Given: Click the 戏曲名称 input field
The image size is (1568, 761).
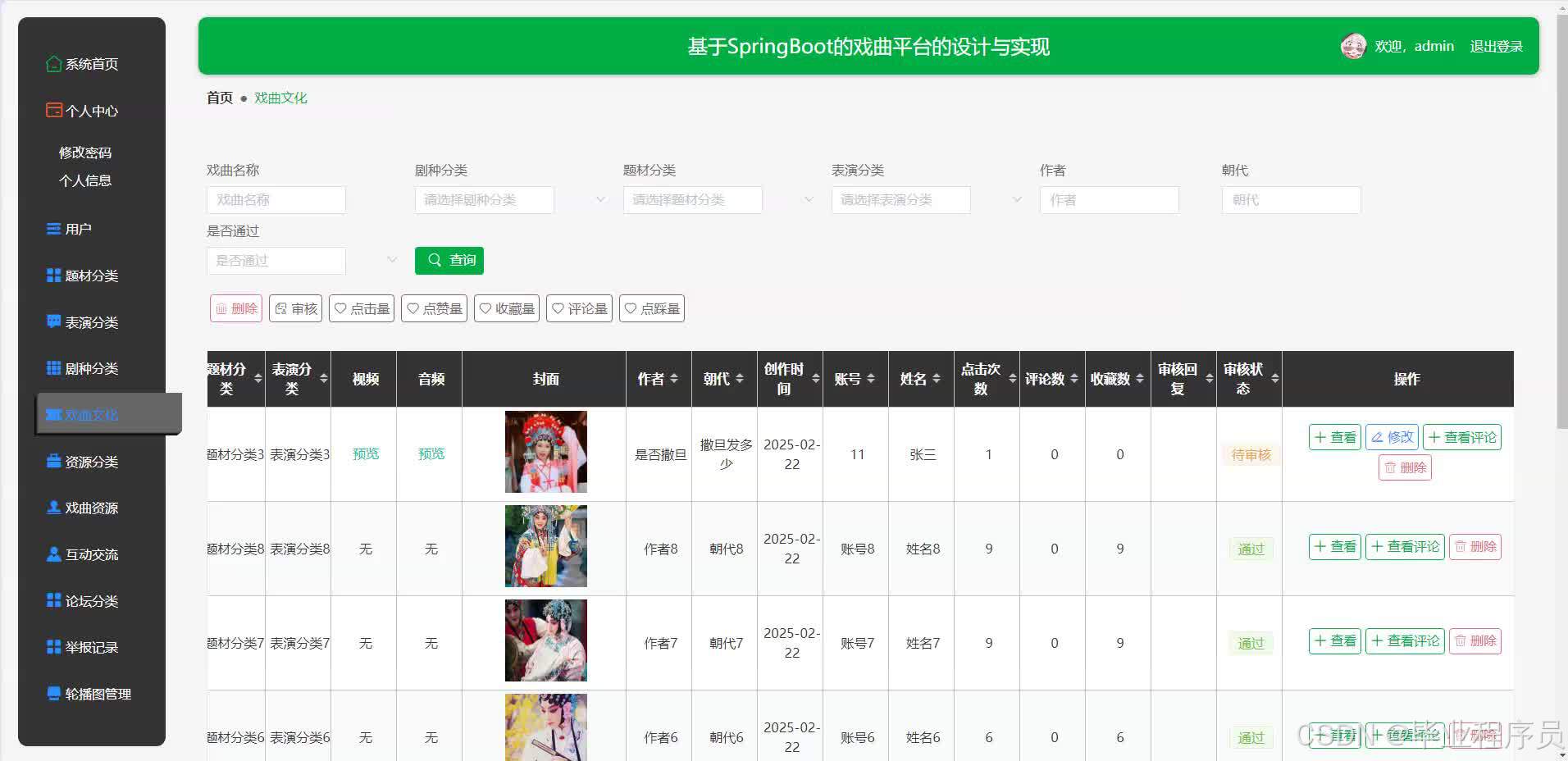Looking at the screenshot, I should (x=276, y=200).
